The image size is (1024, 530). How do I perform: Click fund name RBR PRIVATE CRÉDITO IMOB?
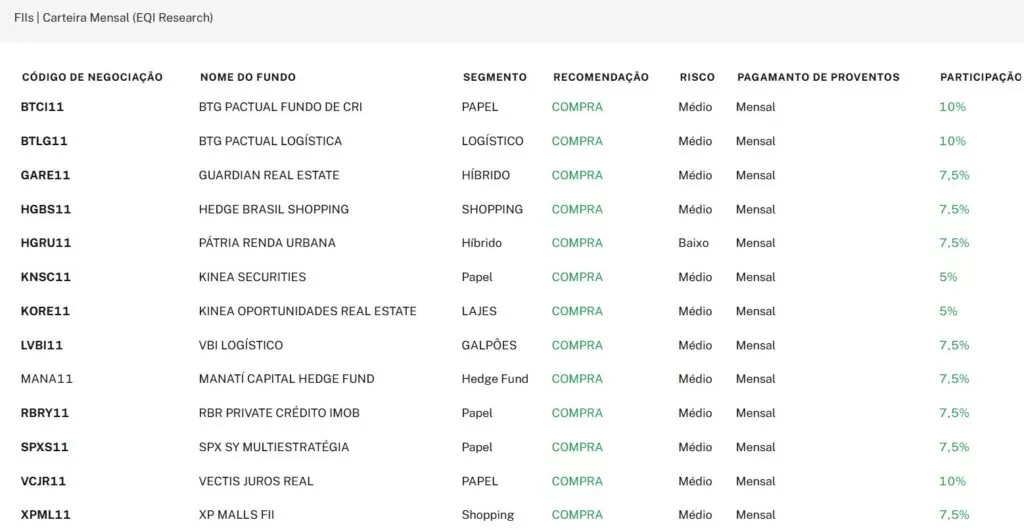(x=279, y=413)
